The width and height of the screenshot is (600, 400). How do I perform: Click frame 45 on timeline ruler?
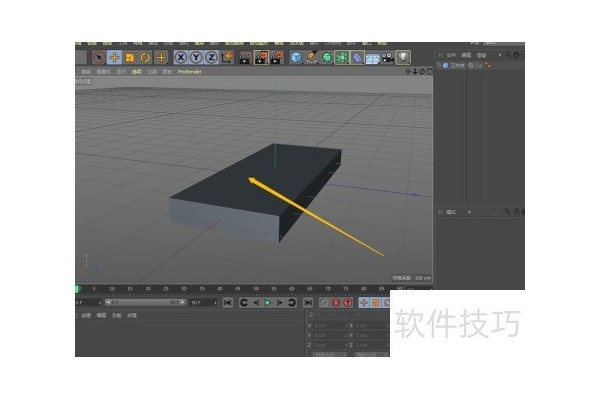tap(238, 289)
